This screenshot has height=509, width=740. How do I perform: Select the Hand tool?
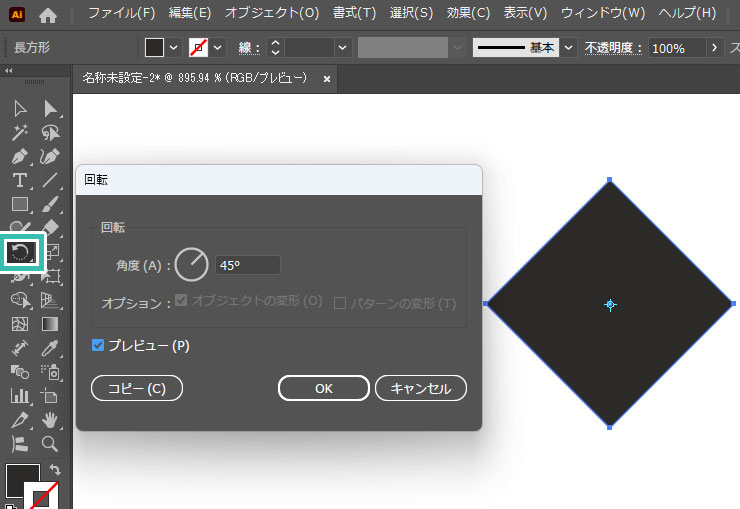click(x=50, y=420)
